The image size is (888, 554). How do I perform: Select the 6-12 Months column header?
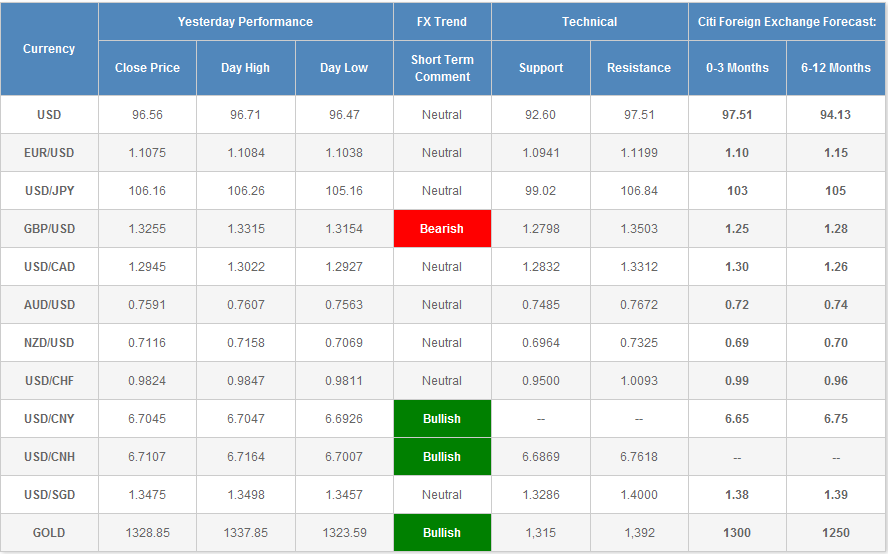point(835,68)
